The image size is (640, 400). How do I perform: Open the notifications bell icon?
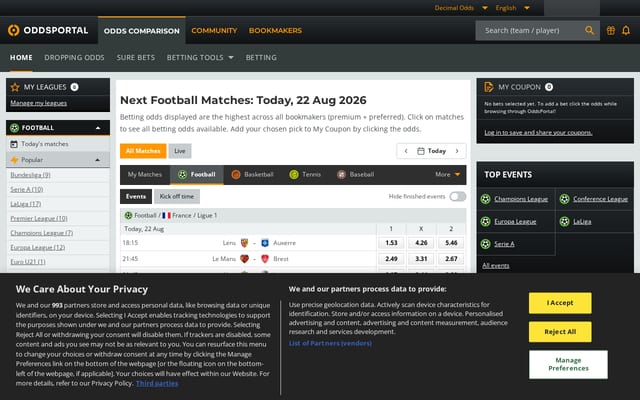(x=626, y=30)
